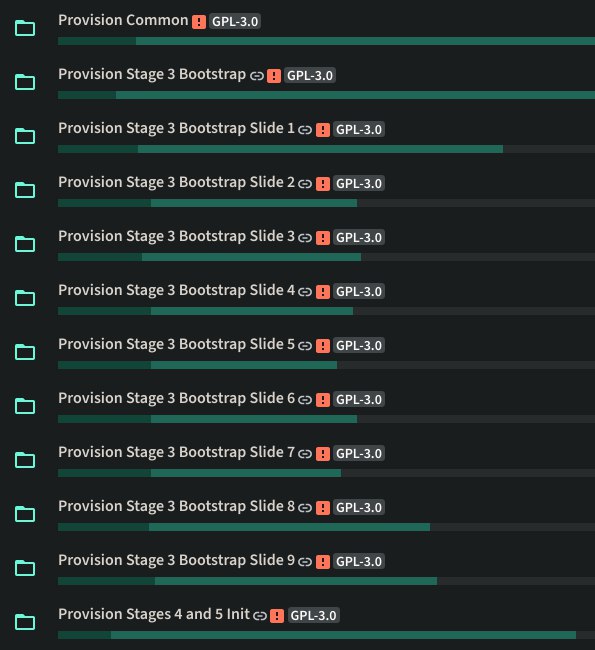The height and width of the screenshot is (650, 595).
Task: Click link icon beside Stages 4 and 5 Init
Action: (260, 616)
